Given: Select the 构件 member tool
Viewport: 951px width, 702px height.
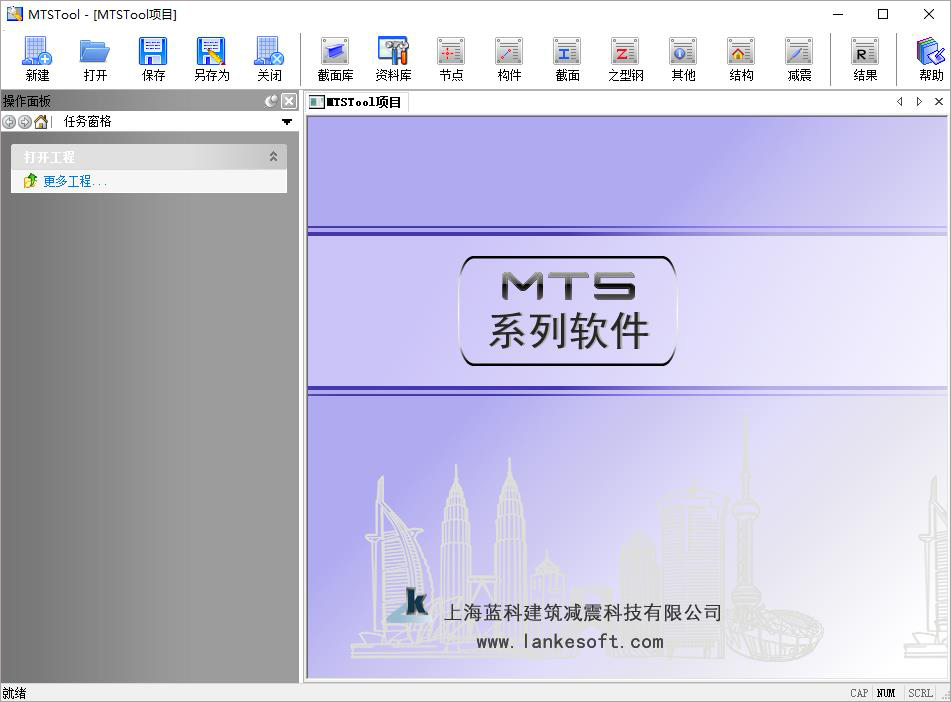Looking at the screenshot, I should point(509,59).
